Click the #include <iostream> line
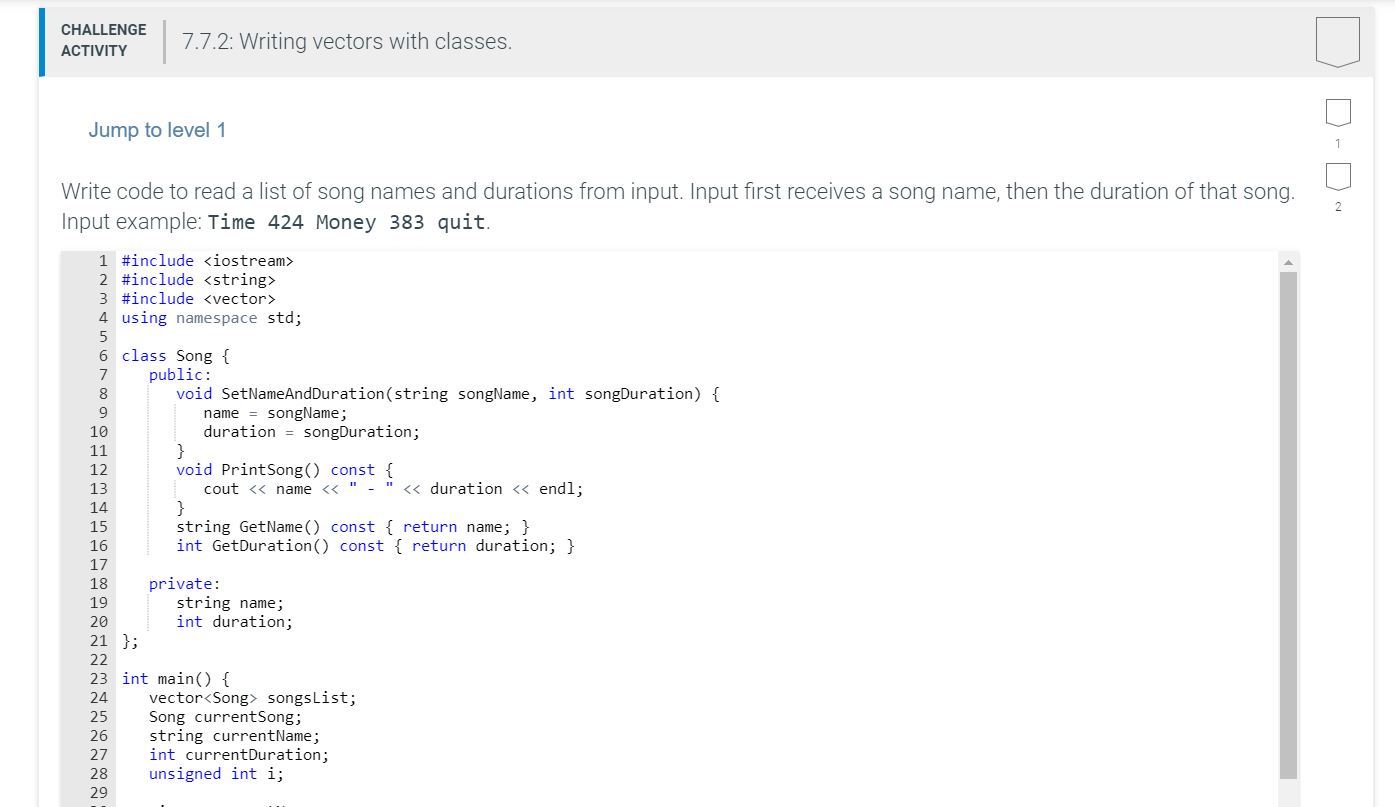 click(209, 260)
